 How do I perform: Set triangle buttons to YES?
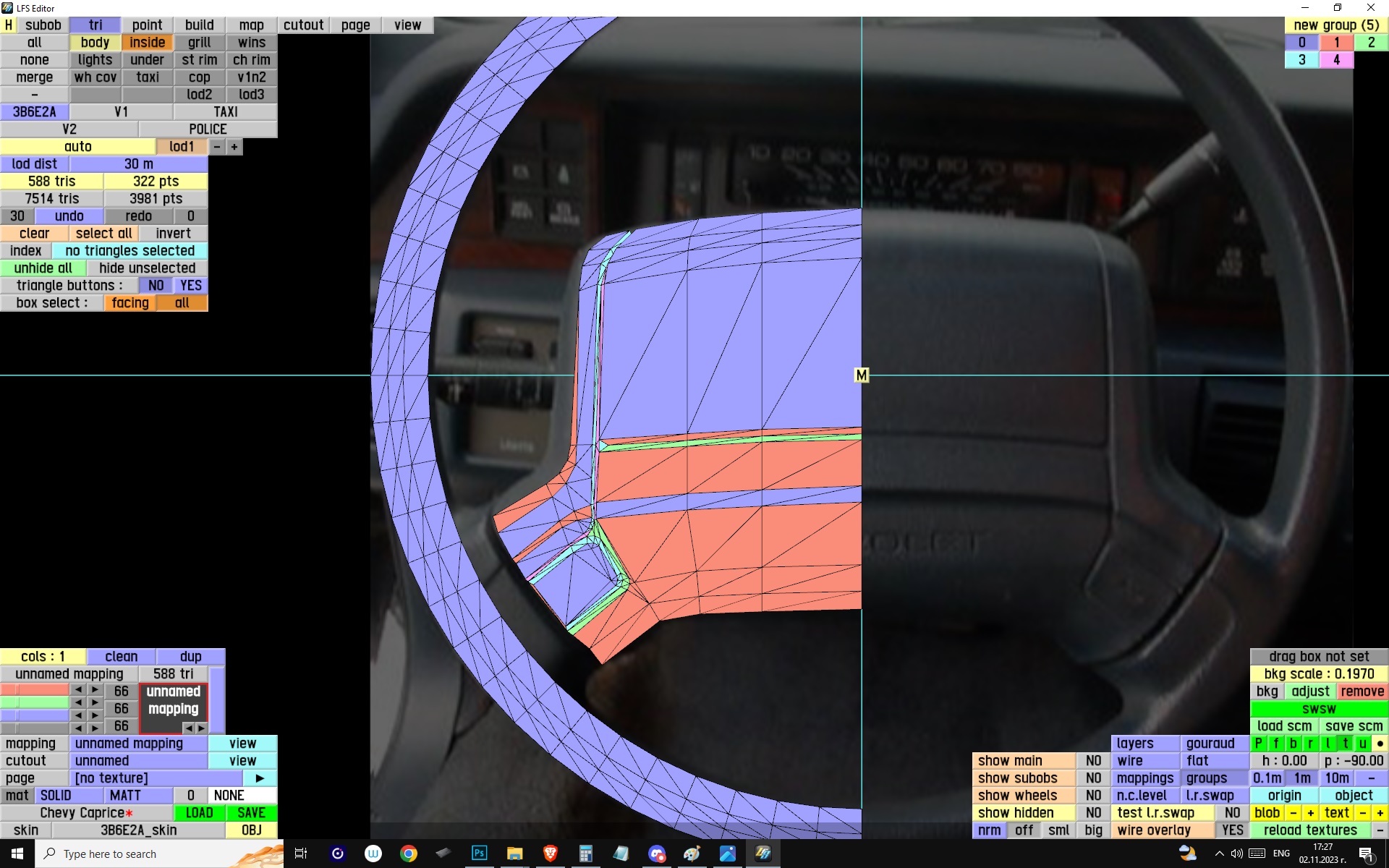190,286
